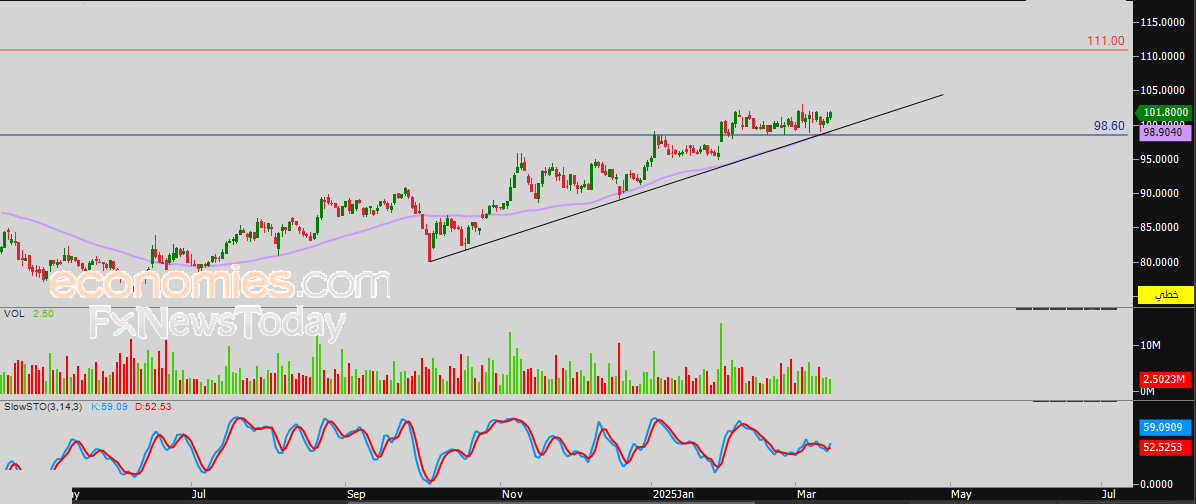Click the 2025Jan label on time axis
Viewport: 1196px width, 504px height.
pyautogui.click(x=672, y=494)
